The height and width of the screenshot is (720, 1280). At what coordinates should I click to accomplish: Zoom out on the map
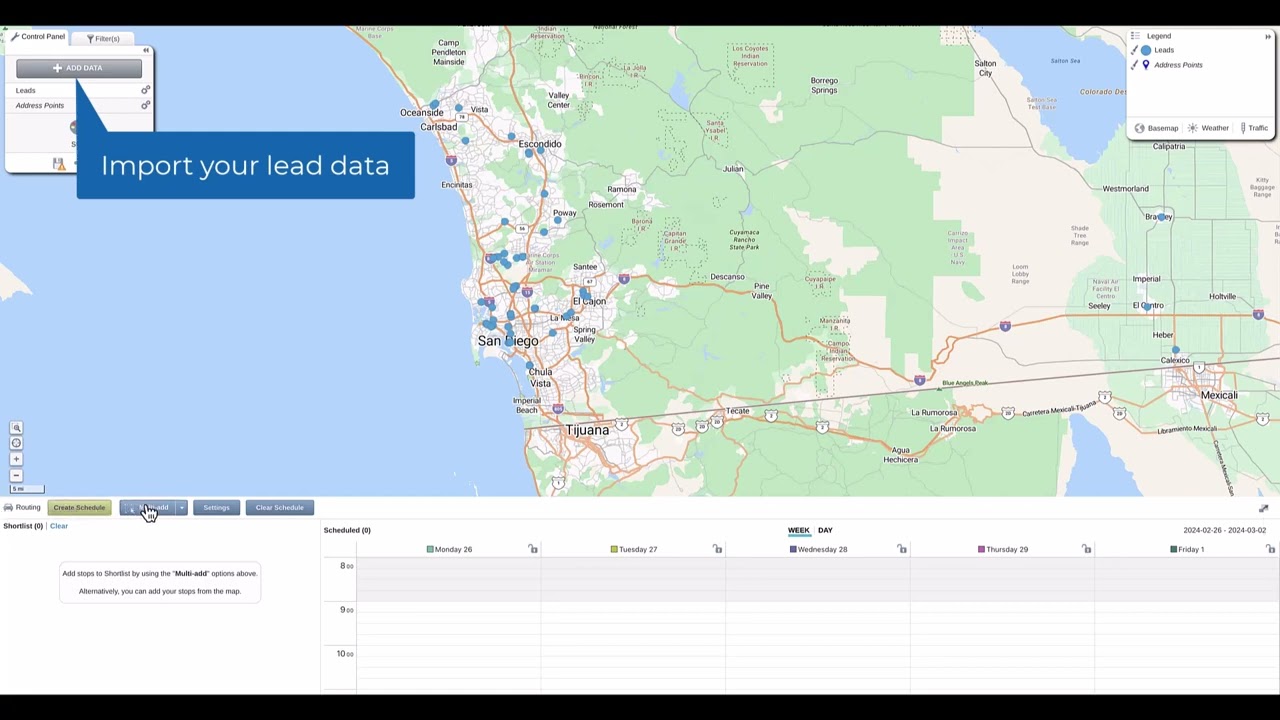16,475
